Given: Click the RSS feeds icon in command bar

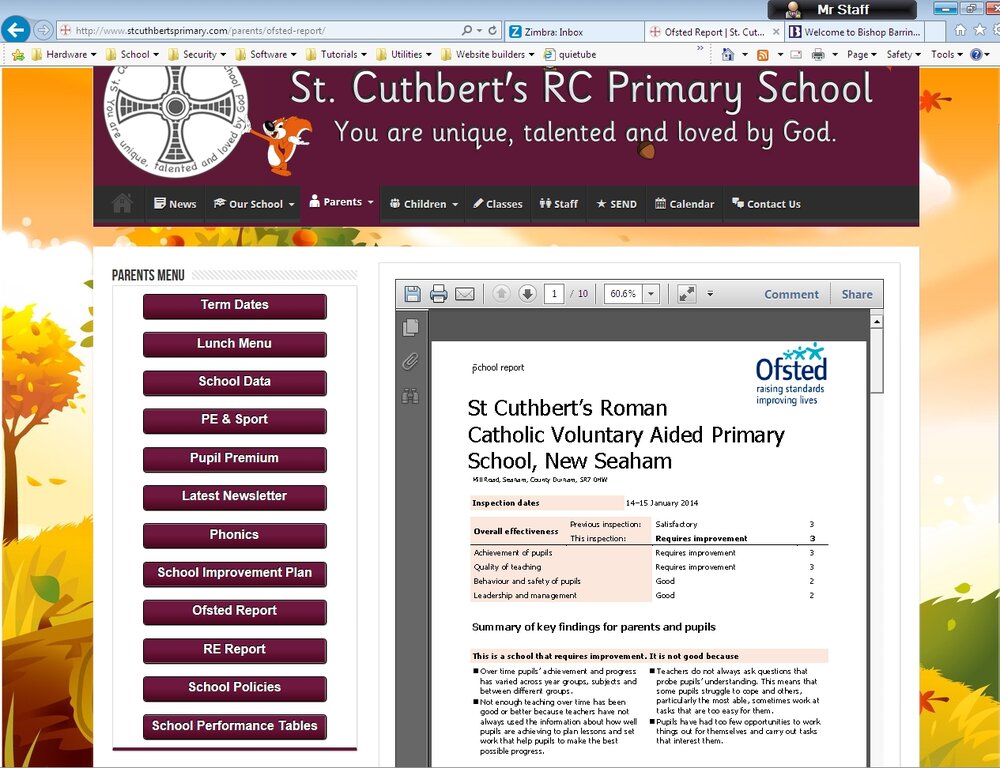Looking at the screenshot, I should pyautogui.click(x=762, y=55).
